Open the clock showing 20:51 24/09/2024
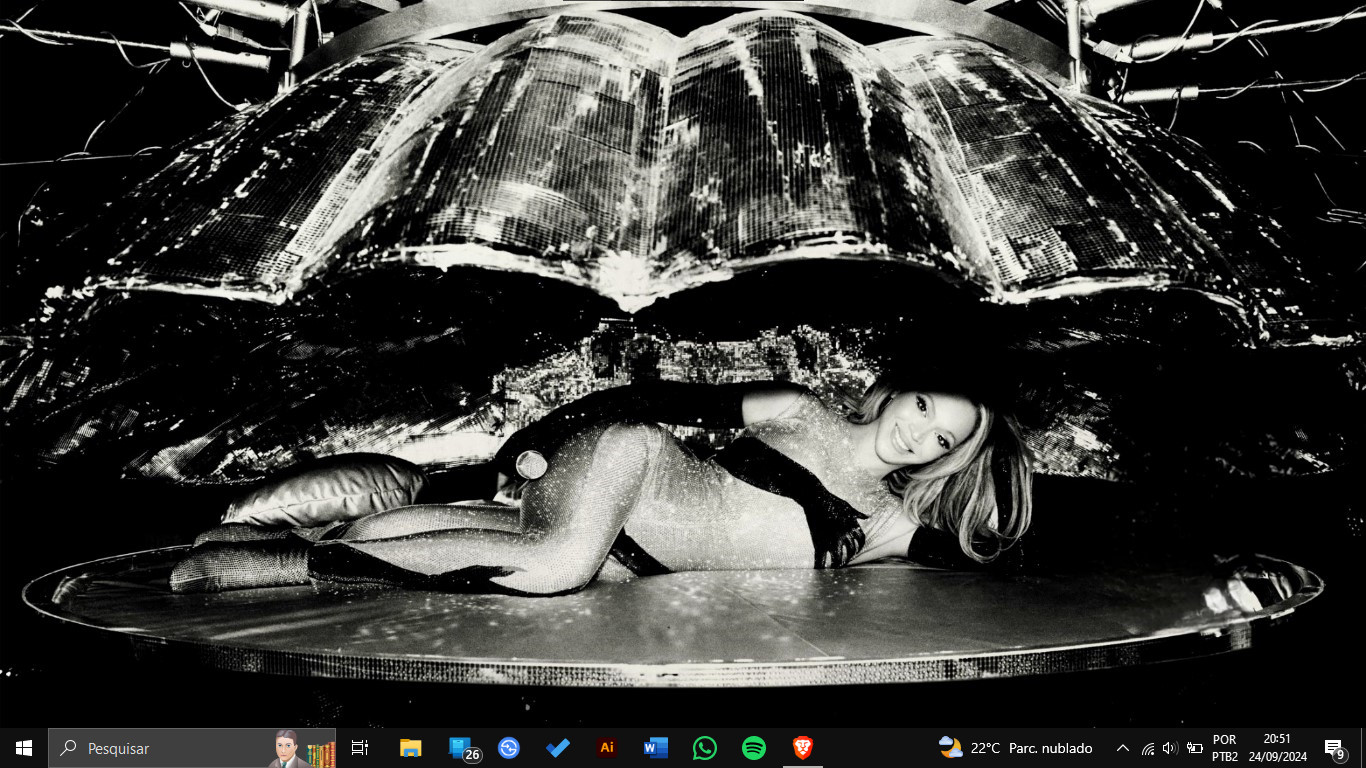This screenshot has height=768, width=1366. [x=1278, y=748]
